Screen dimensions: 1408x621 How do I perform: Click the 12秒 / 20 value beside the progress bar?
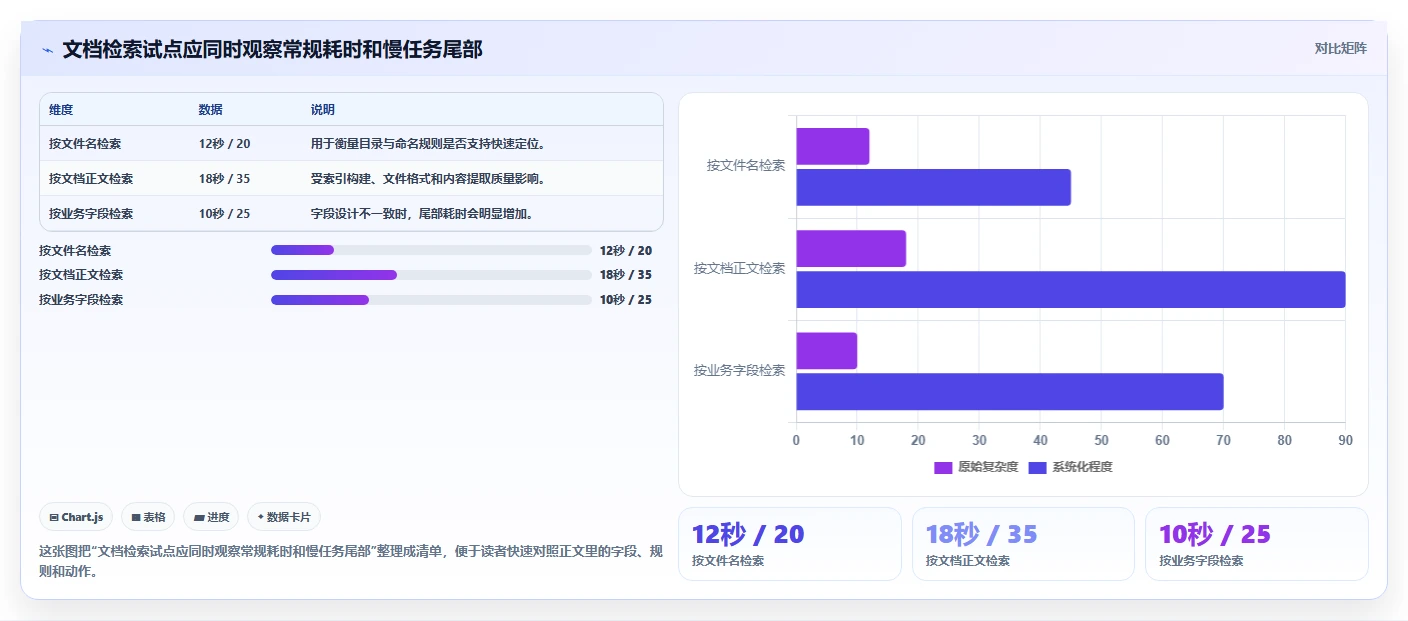(626, 251)
